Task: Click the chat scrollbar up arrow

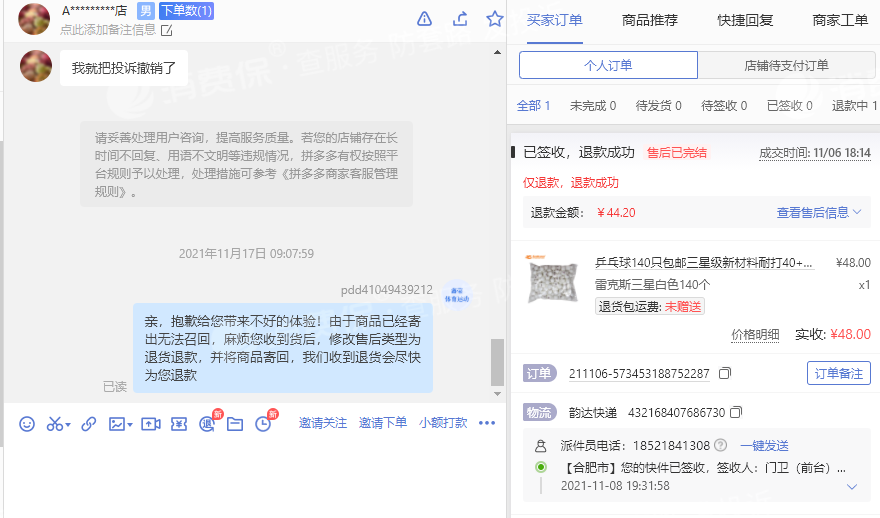Action: pyautogui.click(x=497, y=52)
